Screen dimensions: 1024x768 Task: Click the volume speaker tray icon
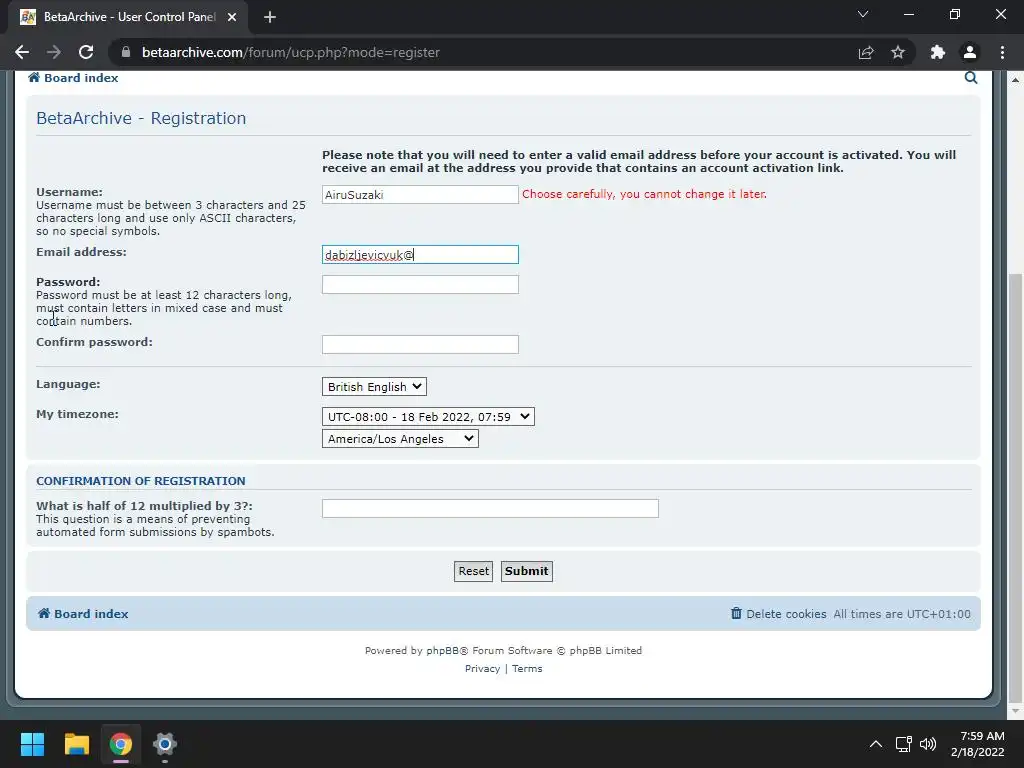(927, 744)
